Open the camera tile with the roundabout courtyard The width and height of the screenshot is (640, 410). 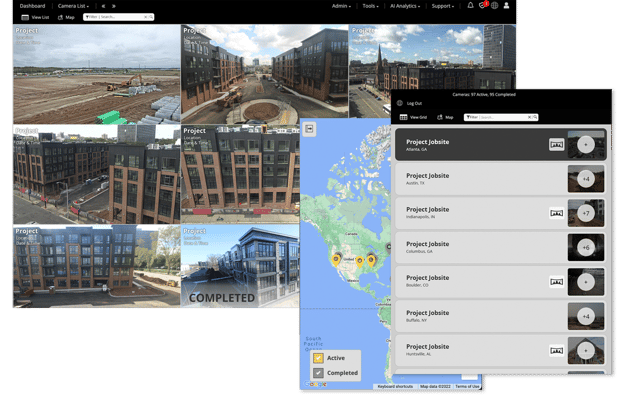click(264, 74)
